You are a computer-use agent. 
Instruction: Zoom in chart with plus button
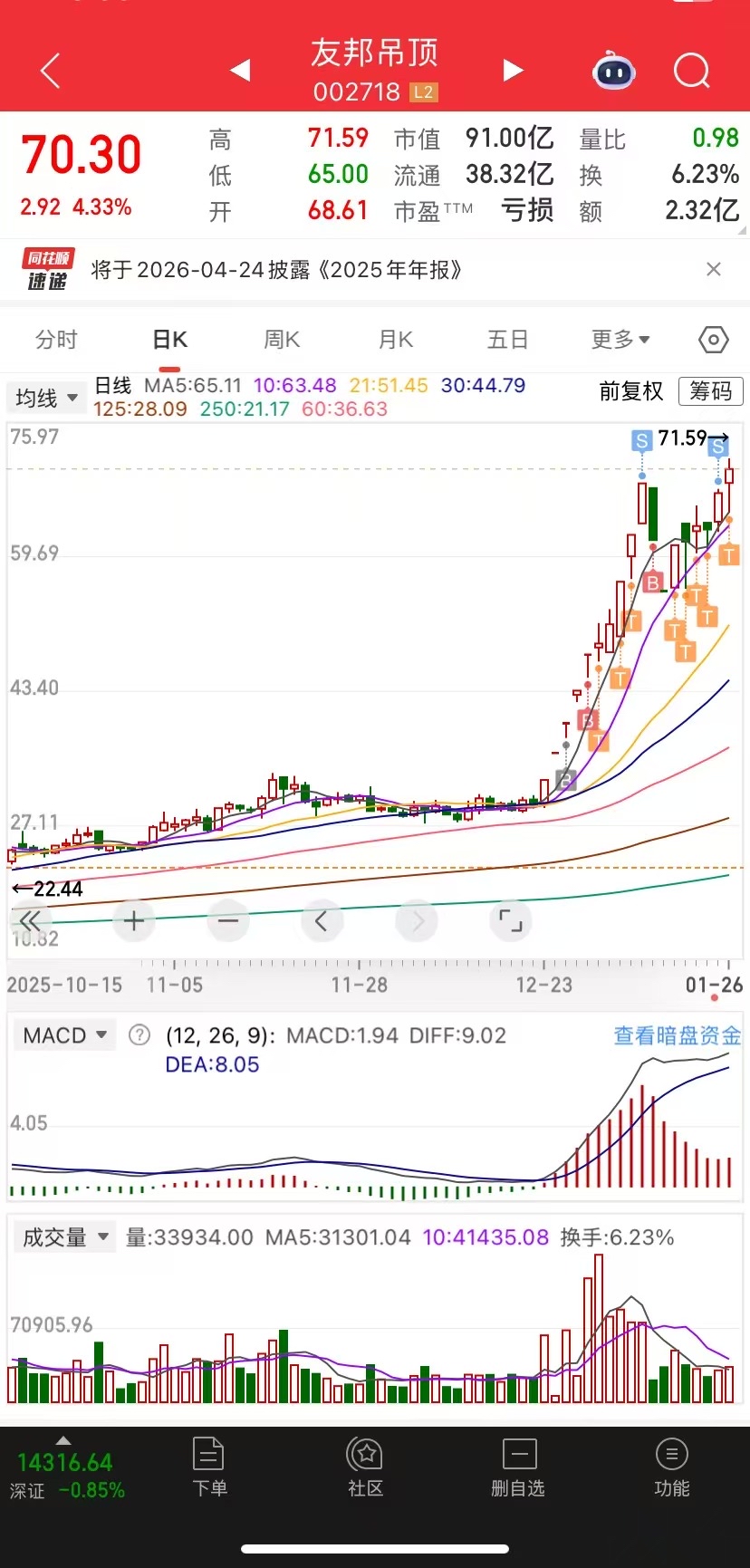pos(134,921)
